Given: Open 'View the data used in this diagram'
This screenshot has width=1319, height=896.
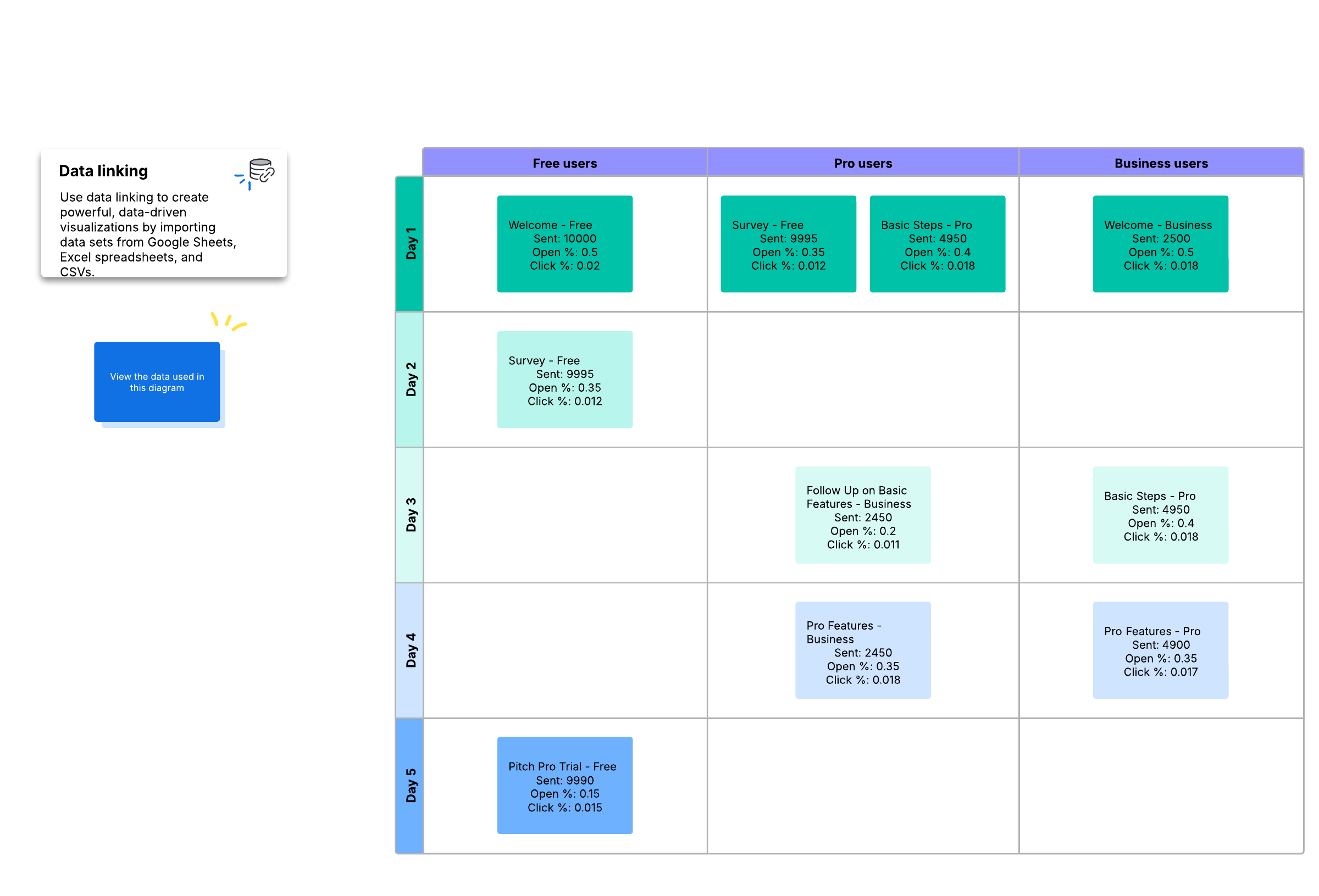Looking at the screenshot, I should point(157,382).
